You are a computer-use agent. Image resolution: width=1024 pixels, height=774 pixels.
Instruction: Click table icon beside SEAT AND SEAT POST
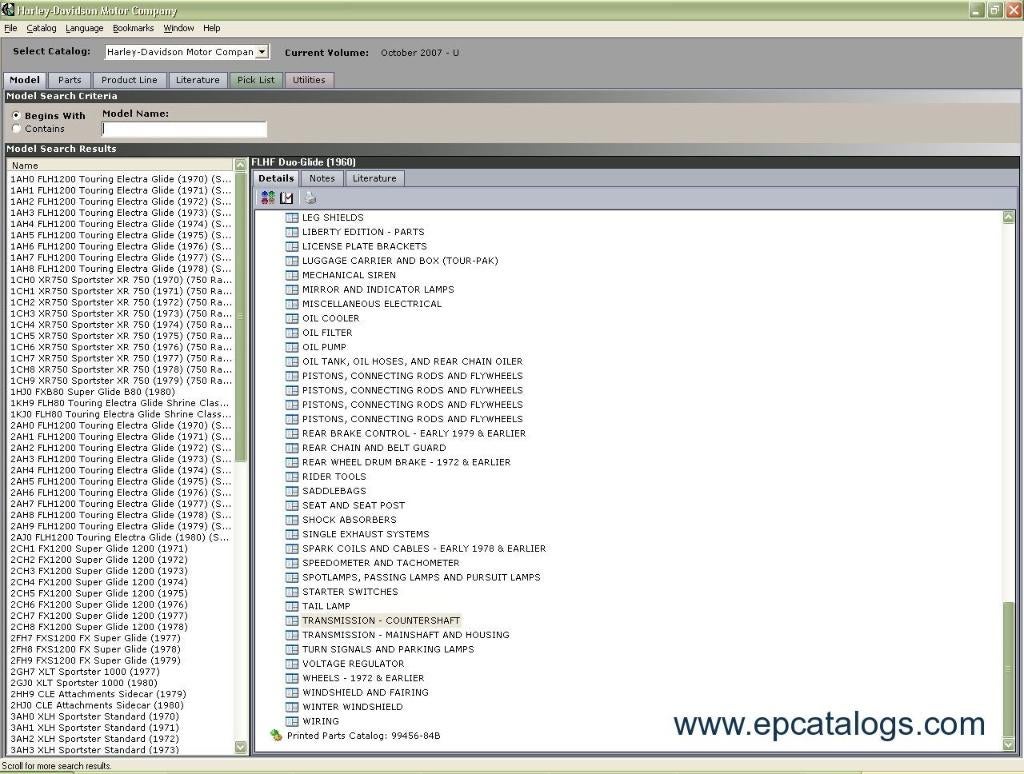(x=292, y=505)
